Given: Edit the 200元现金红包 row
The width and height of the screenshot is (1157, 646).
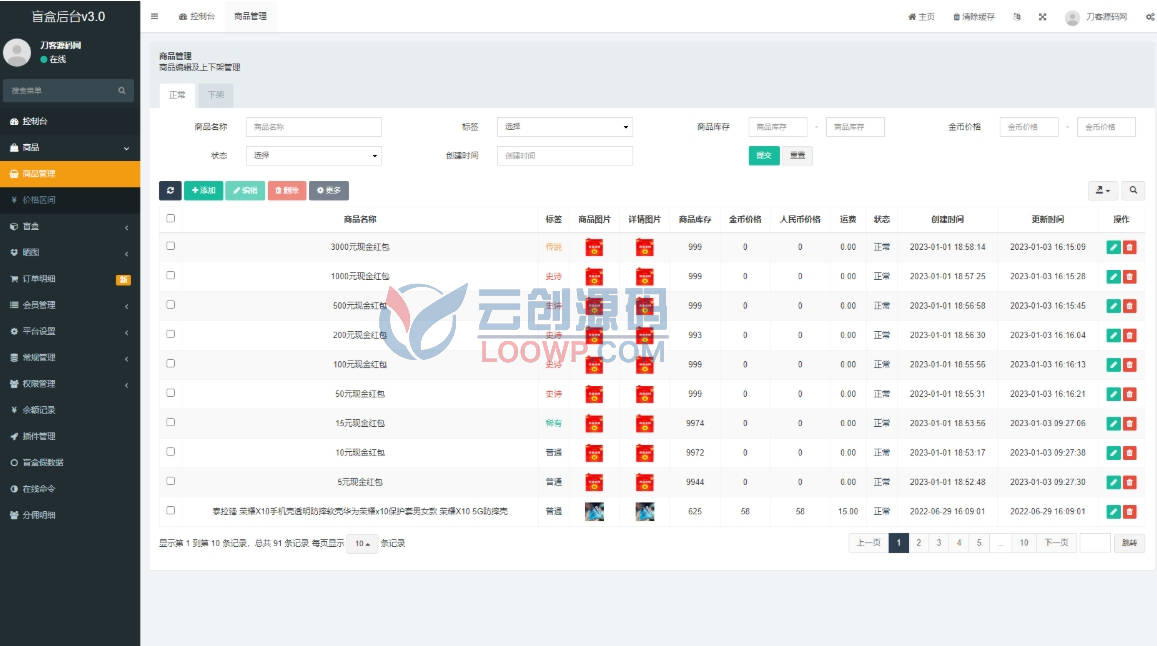Looking at the screenshot, I should tap(1113, 335).
